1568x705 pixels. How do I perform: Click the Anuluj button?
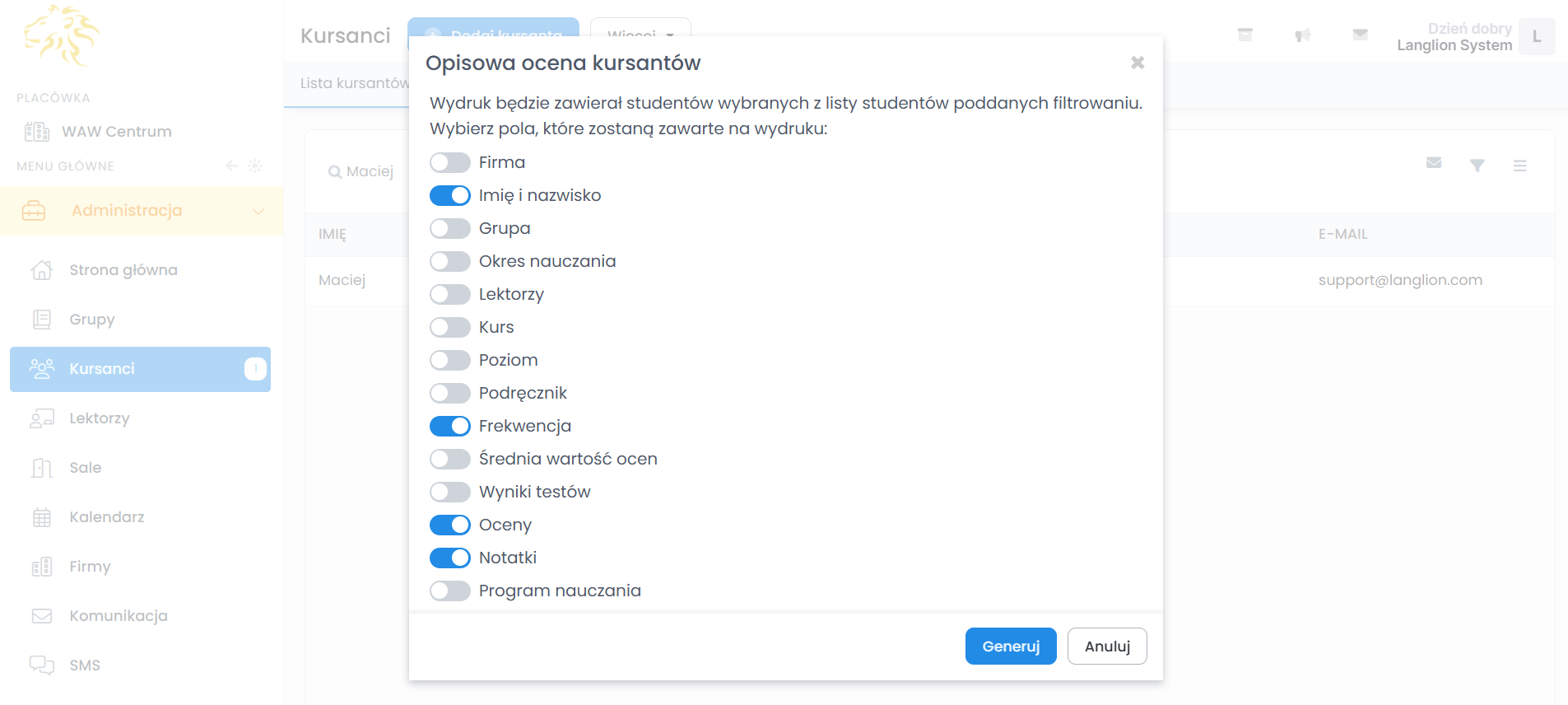tap(1107, 647)
